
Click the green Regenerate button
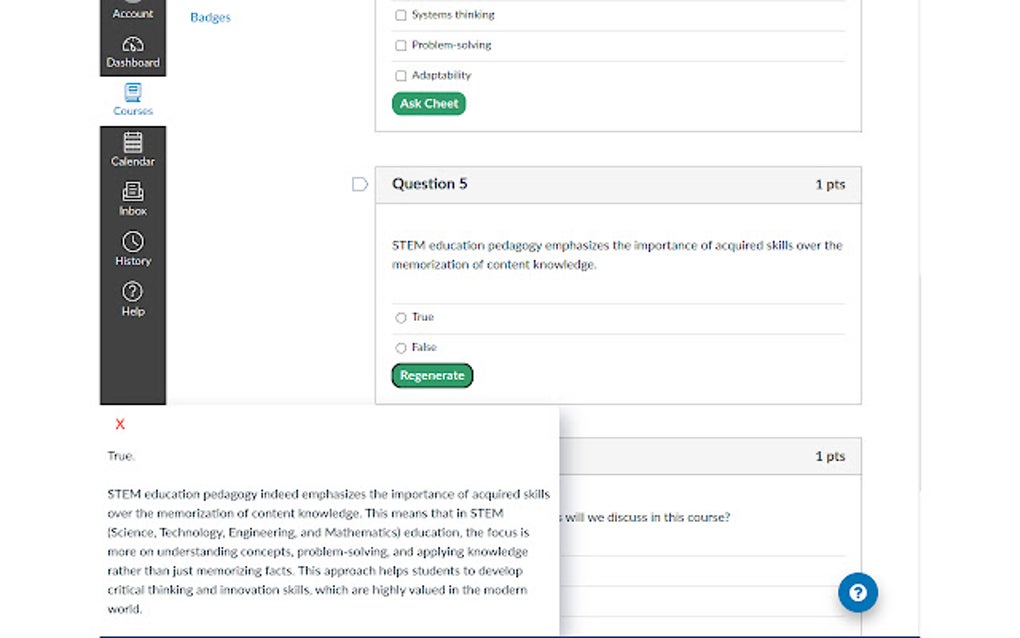coord(432,375)
